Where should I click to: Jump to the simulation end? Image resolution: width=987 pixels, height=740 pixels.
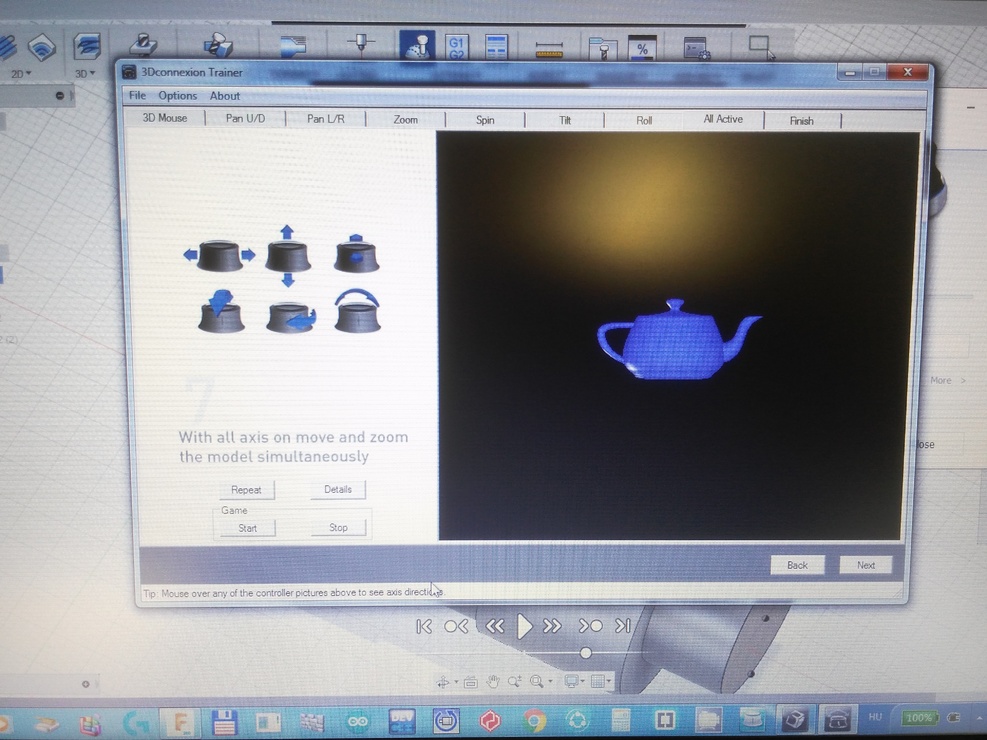pos(623,625)
